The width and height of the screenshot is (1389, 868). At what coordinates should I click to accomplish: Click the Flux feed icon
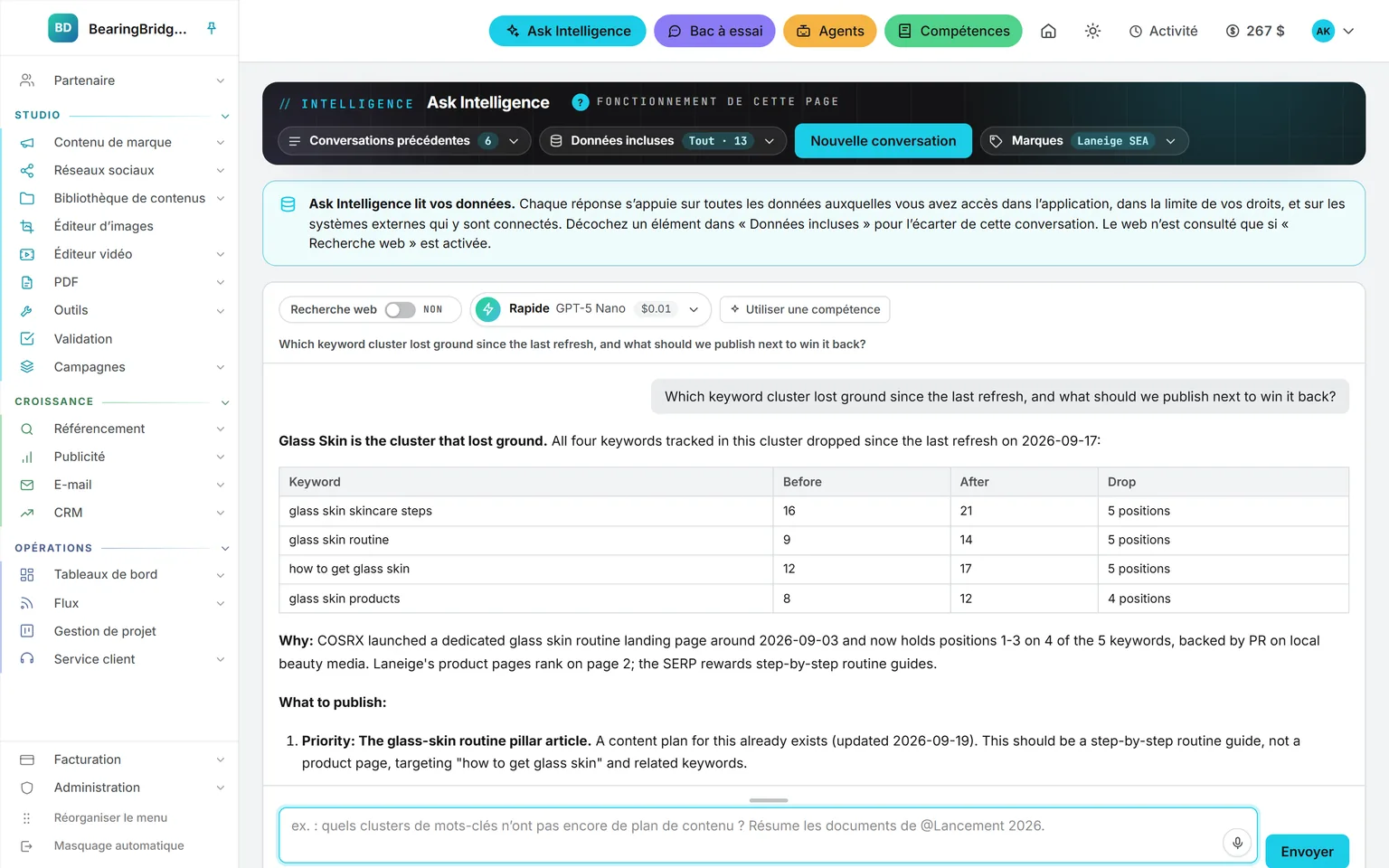[27, 603]
